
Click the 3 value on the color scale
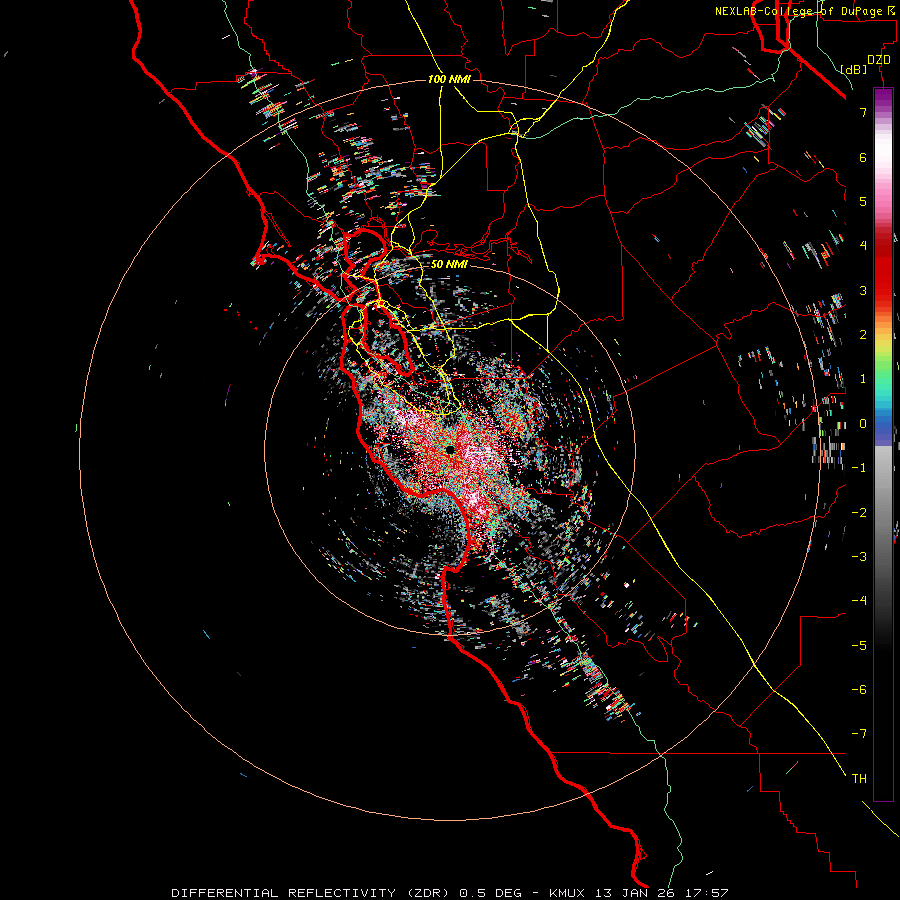[x=863, y=290]
